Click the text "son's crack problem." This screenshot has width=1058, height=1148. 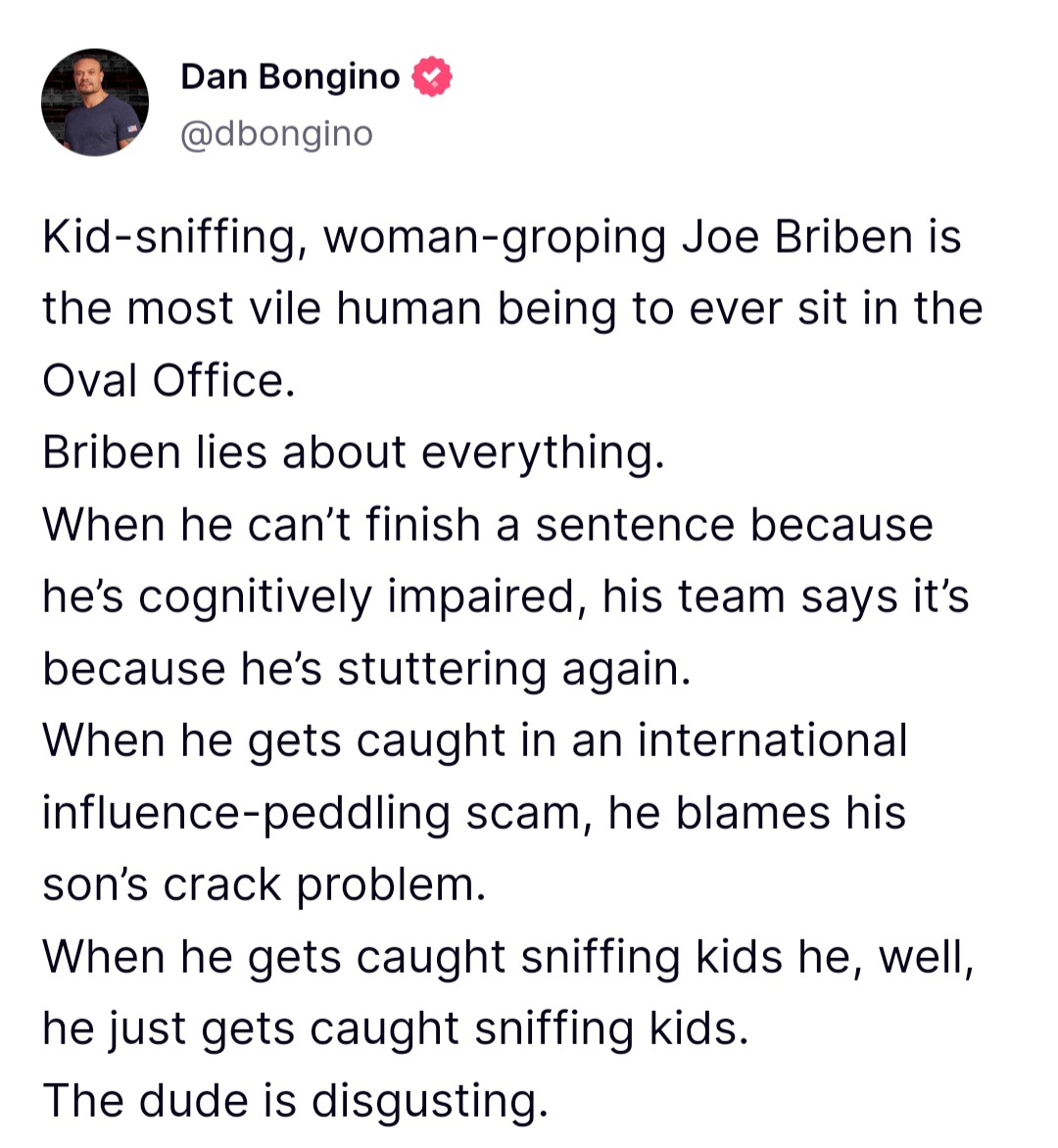click(264, 885)
